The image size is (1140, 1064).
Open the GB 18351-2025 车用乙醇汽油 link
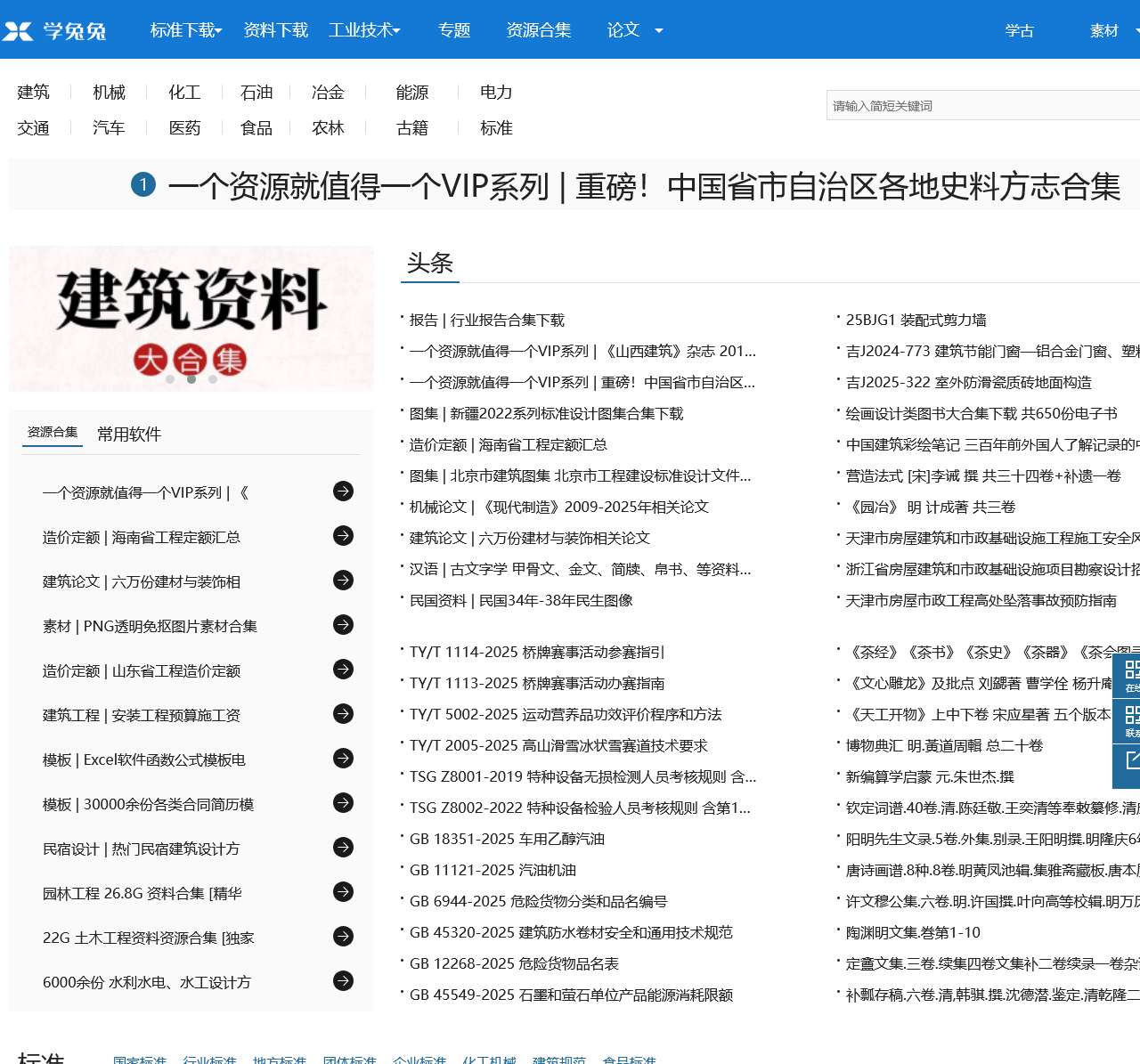(x=507, y=840)
